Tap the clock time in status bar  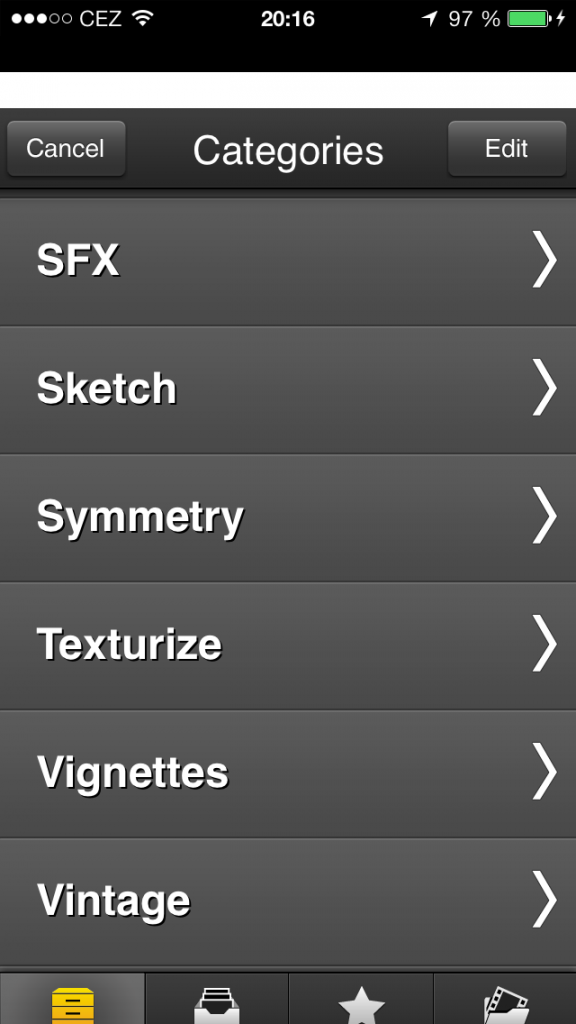coord(288,19)
